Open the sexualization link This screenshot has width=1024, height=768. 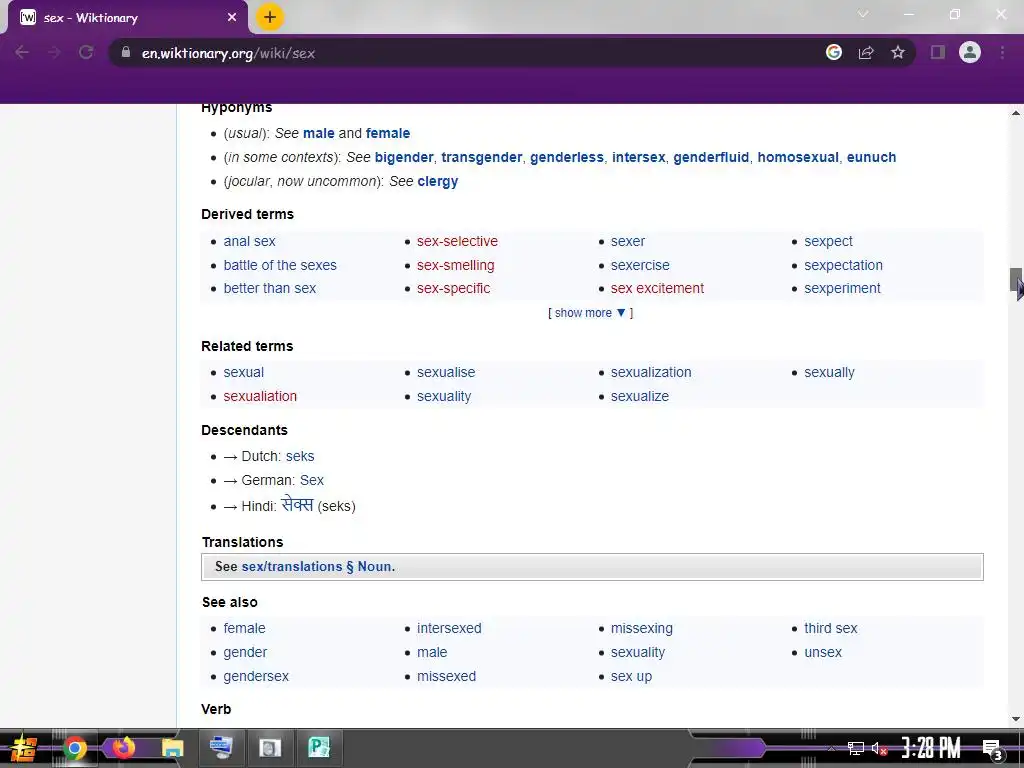(x=651, y=372)
